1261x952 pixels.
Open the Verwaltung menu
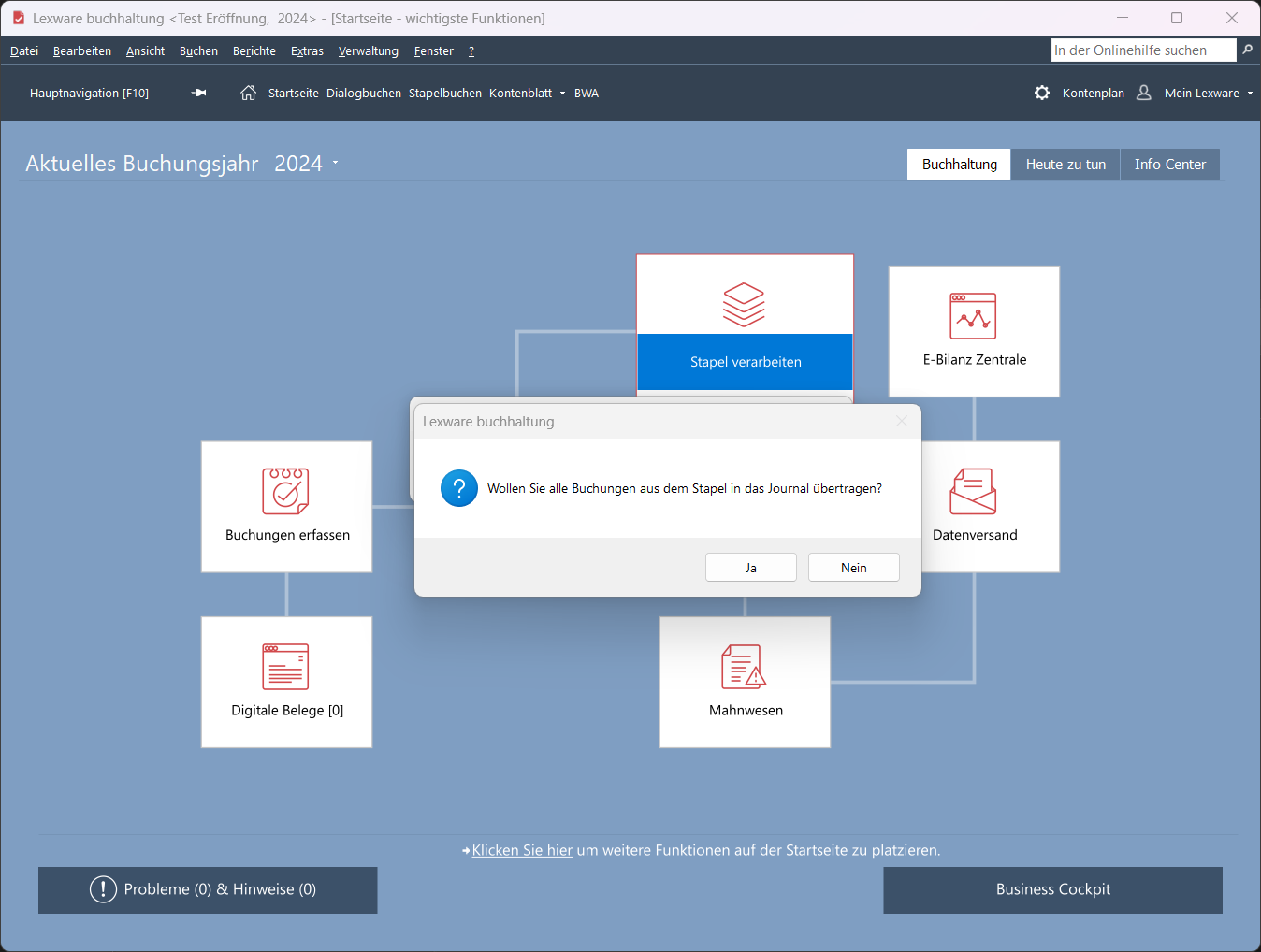[369, 51]
